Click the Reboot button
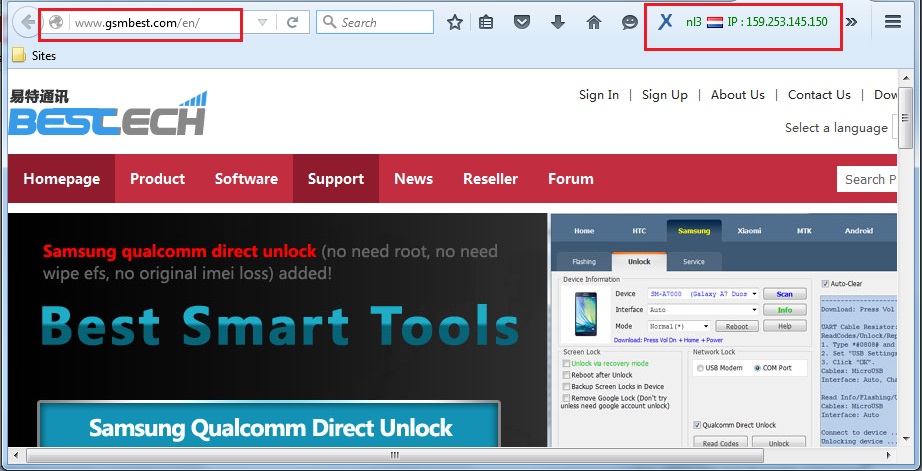Image resolution: width=922 pixels, height=471 pixels. click(737, 326)
